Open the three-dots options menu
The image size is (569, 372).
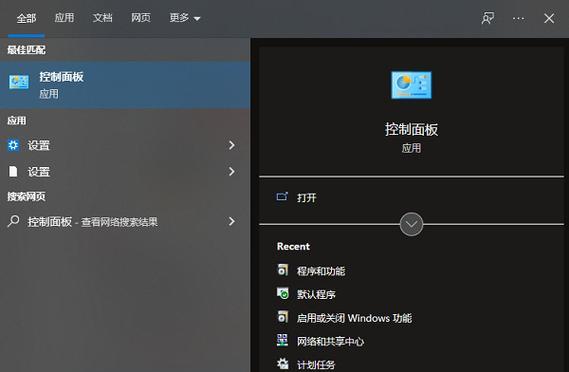point(518,18)
